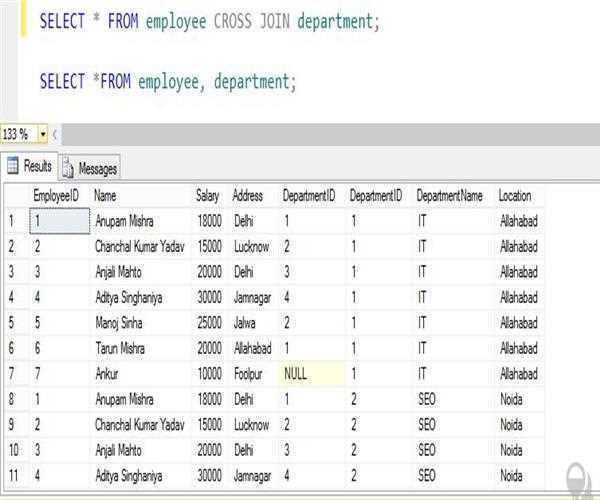
Task: Switch to the Messages tab
Action: (97, 169)
